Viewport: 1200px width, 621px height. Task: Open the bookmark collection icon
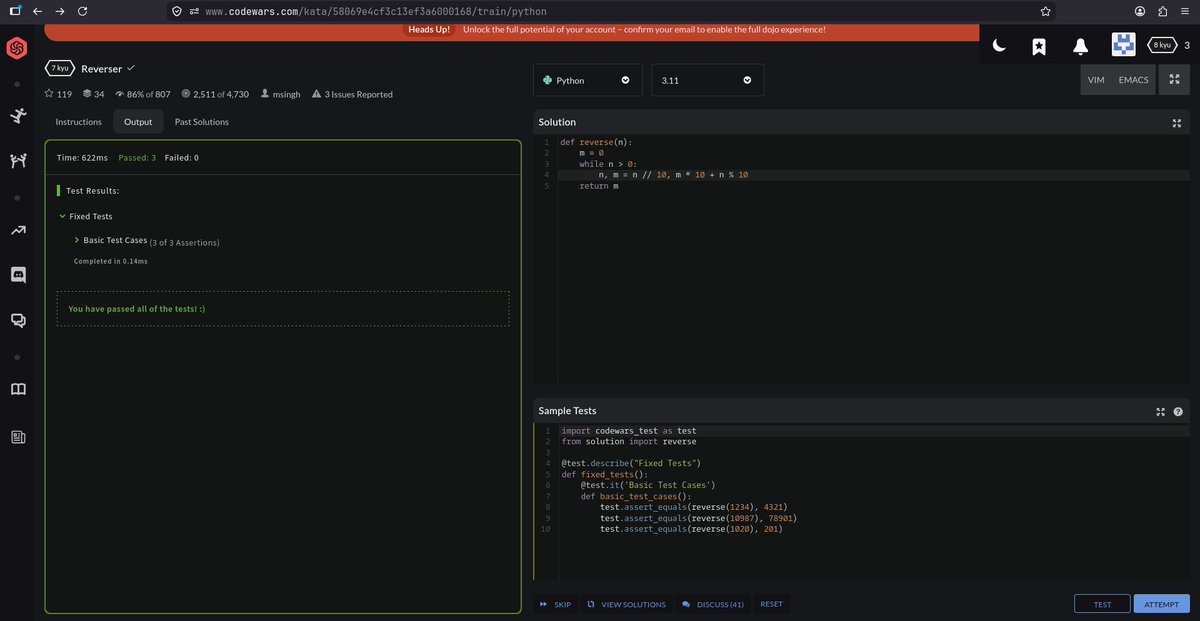click(x=1039, y=46)
